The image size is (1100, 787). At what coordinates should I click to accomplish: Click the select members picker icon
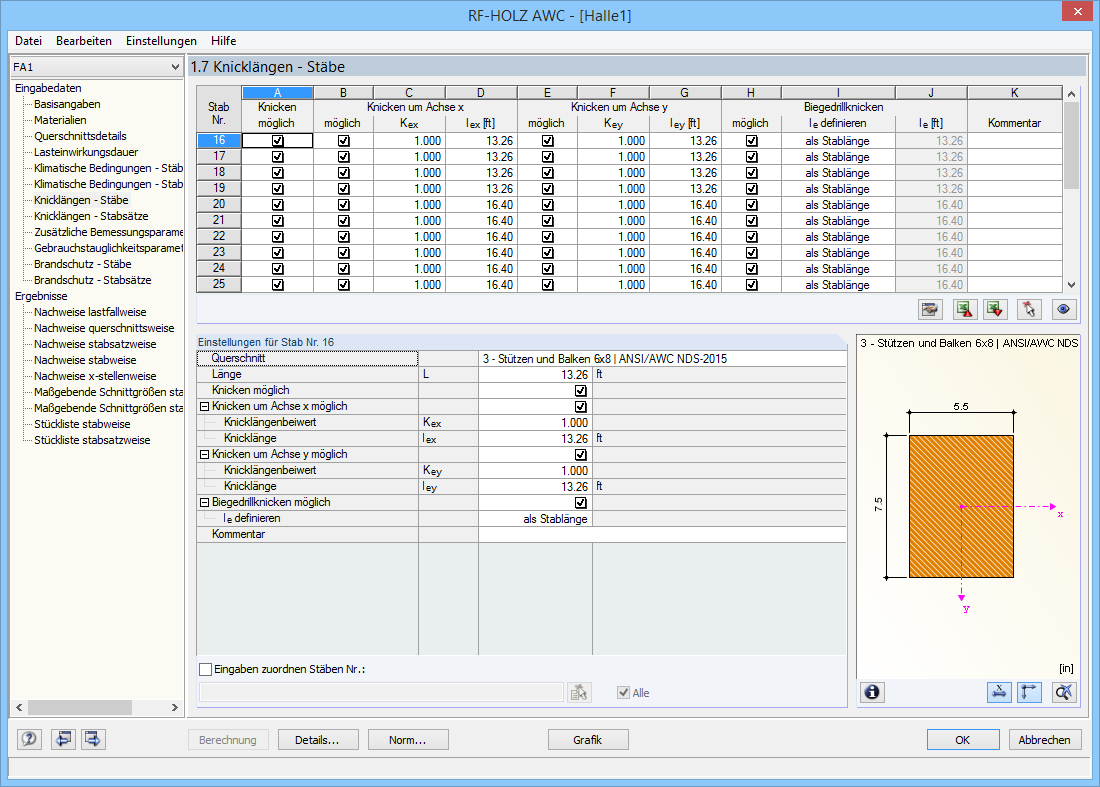pyautogui.click(x=579, y=693)
